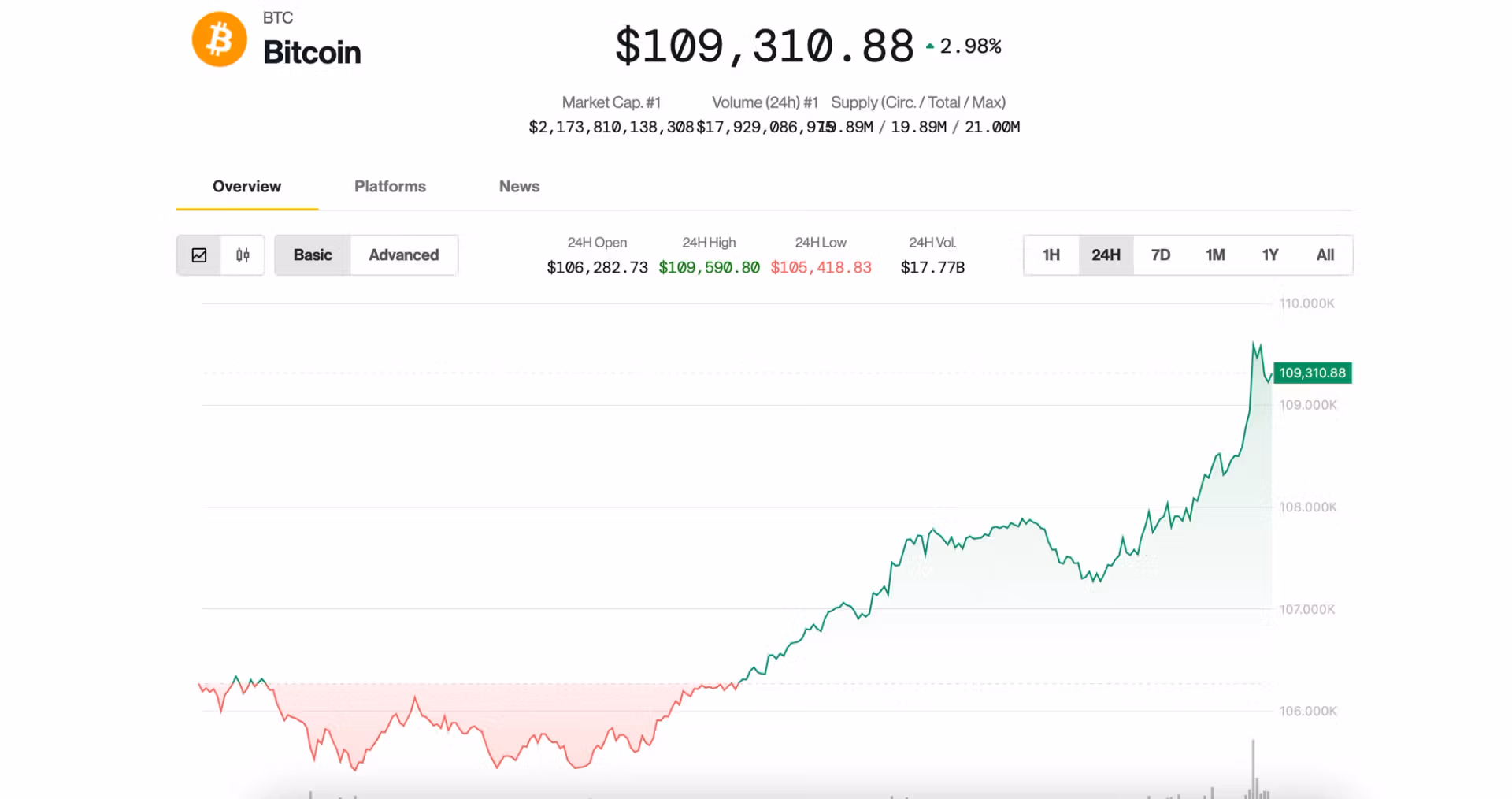The width and height of the screenshot is (1512, 799).
Task: Click the 110.000K axis label
Action: click(x=1307, y=303)
